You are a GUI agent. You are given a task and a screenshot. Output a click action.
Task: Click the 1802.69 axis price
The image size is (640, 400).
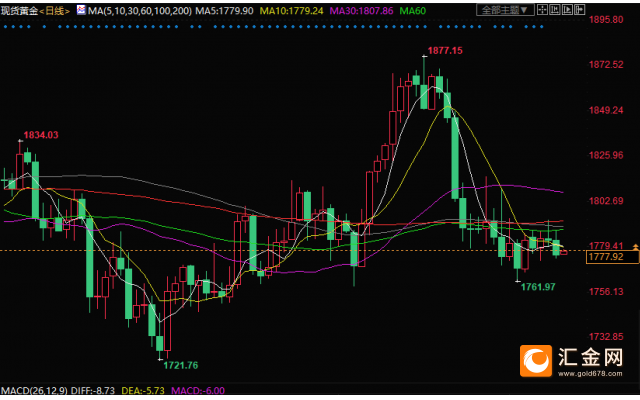pyautogui.click(x=606, y=201)
